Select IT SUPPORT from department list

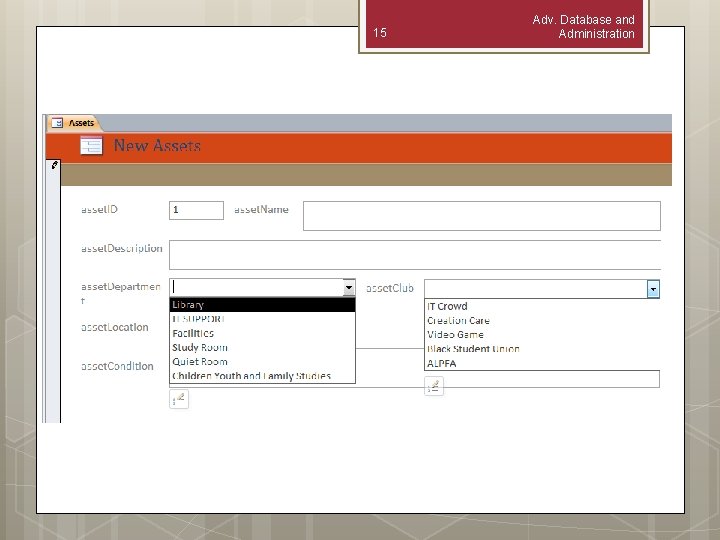pos(262,319)
